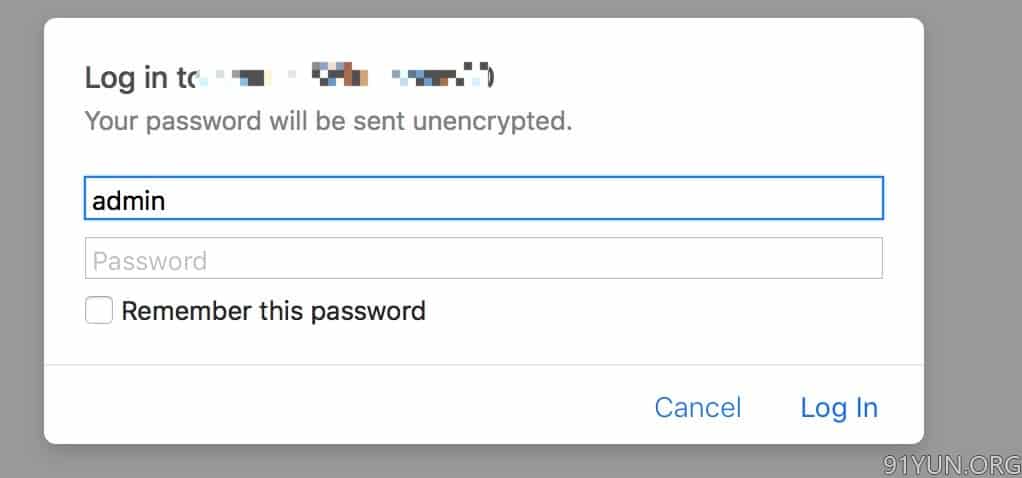
Task: Click the word password in checkbox label
Action: tap(368, 312)
